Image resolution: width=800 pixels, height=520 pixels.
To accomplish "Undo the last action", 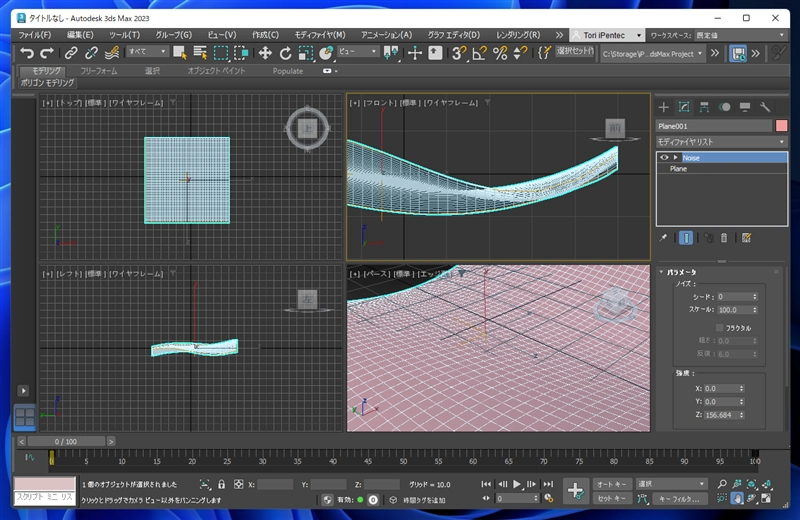I will [27, 53].
